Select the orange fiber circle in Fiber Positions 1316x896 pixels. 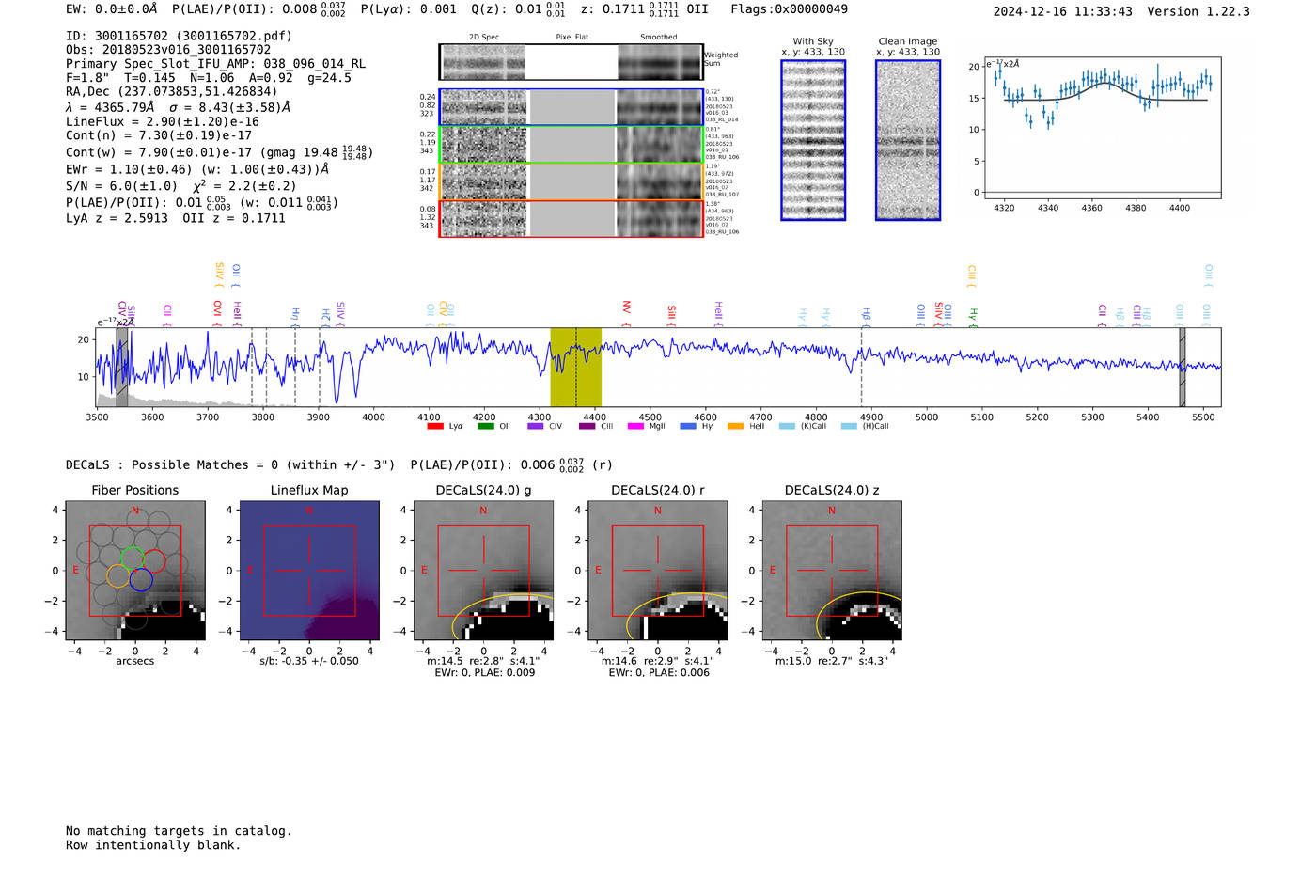pos(118,576)
